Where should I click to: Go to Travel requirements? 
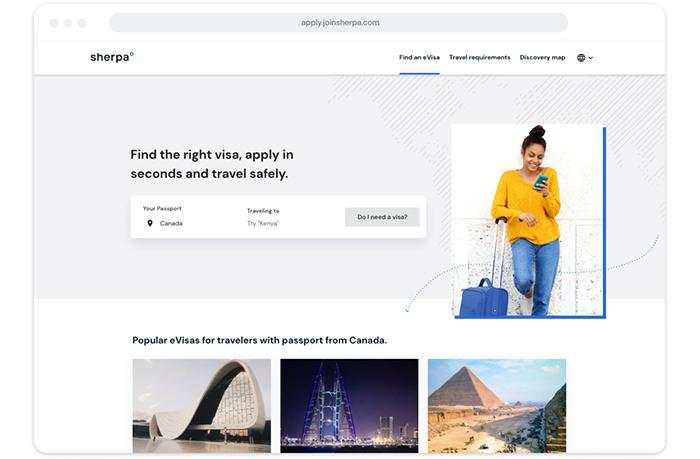pyautogui.click(x=479, y=57)
